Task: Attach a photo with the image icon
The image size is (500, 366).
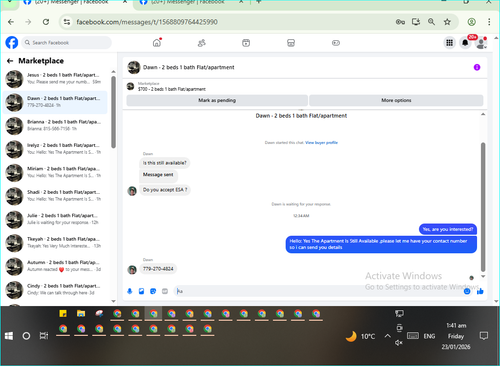Action: (141, 291)
